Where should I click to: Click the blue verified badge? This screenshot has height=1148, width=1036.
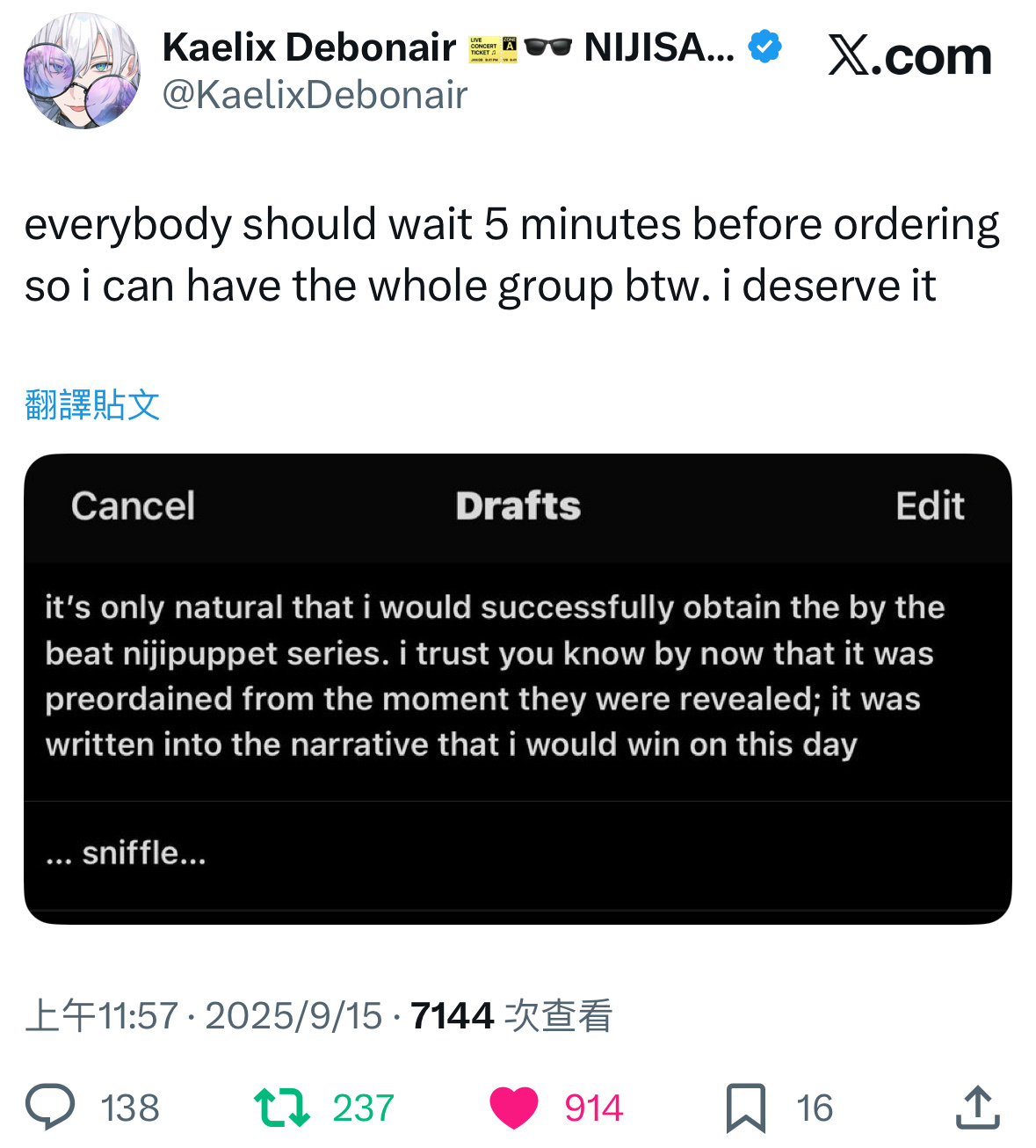coord(764,47)
